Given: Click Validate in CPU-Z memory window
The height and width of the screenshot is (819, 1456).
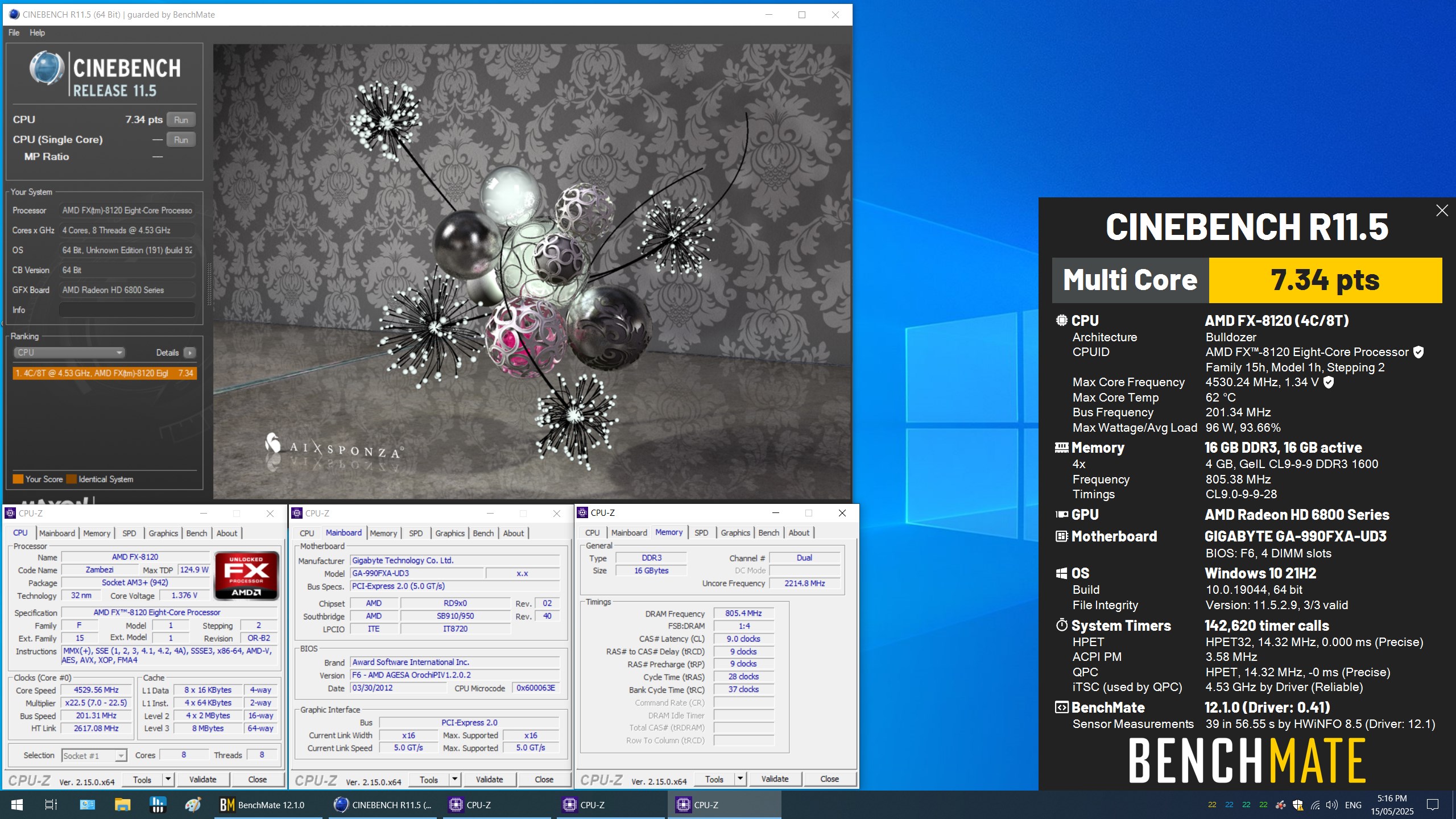Looking at the screenshot, I should click(x=775, y=779).
